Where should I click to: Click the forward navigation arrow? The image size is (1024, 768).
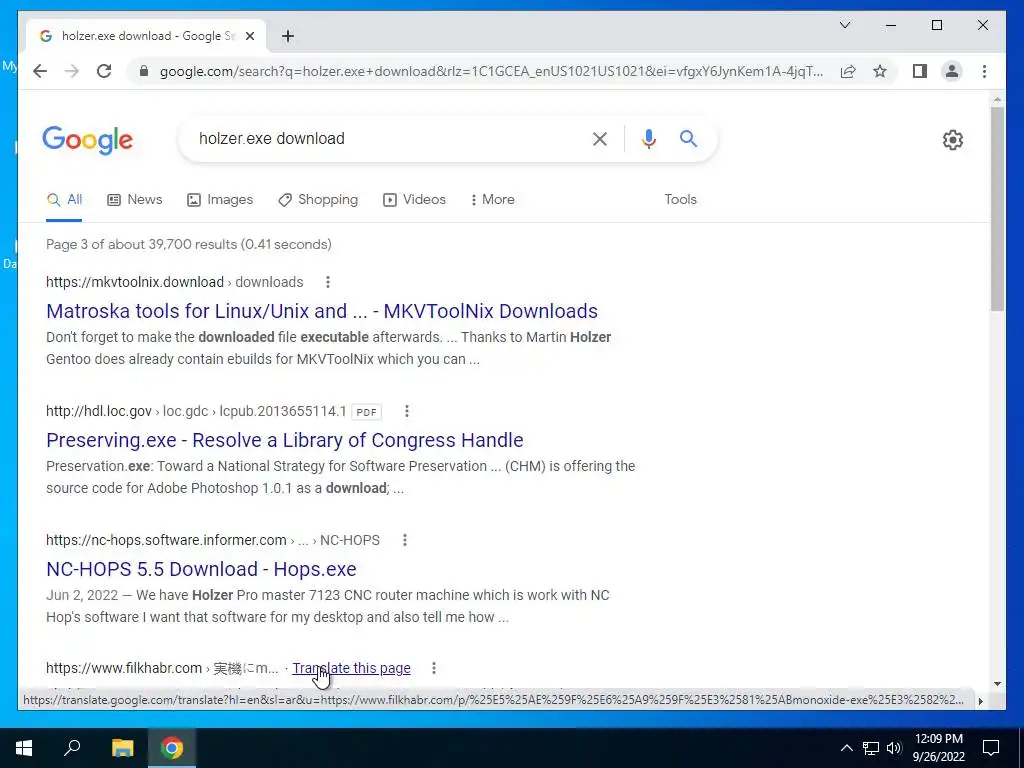tap(72, 71)
